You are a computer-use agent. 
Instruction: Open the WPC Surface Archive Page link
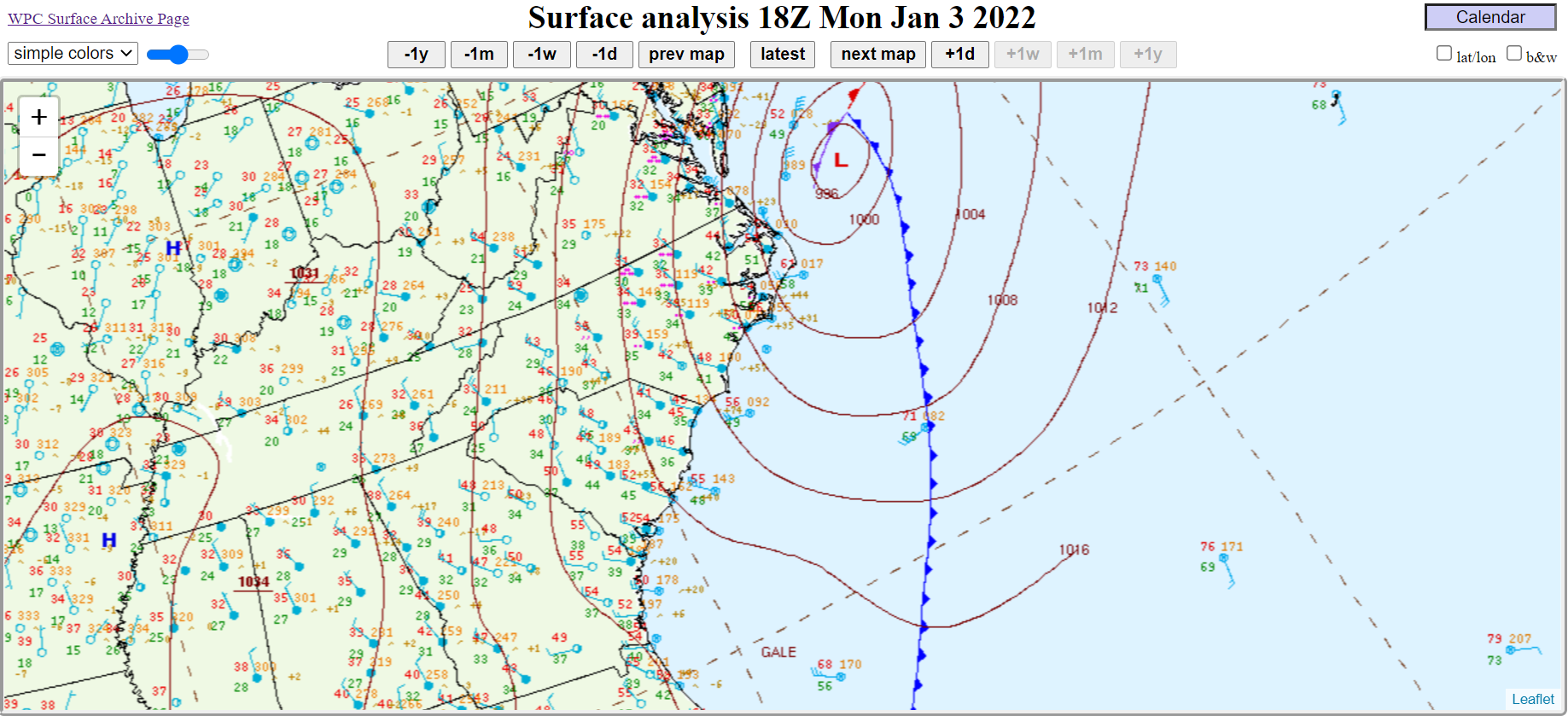(98, 19)
